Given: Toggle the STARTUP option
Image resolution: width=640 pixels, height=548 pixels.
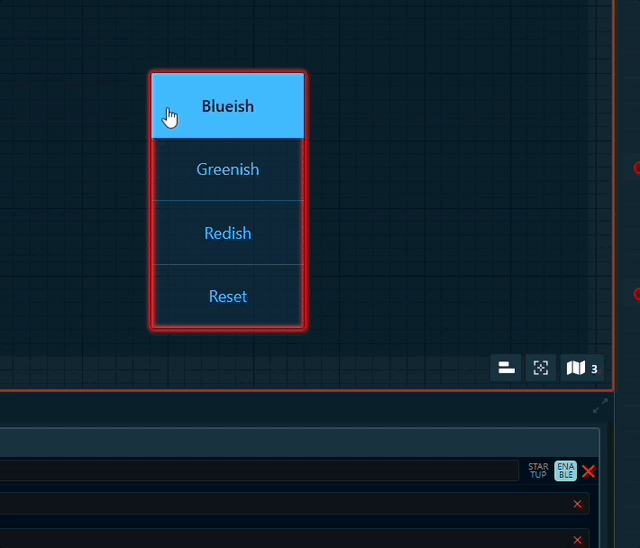Looking at the screenshot, I should pyautogui.click(x=538, y=471).
